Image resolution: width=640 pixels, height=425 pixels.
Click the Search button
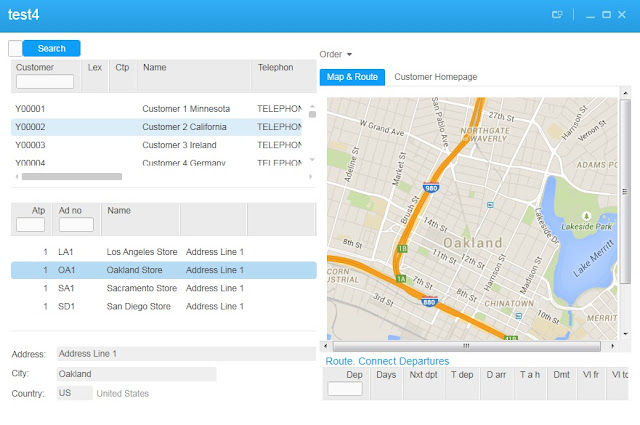point(51,49)
